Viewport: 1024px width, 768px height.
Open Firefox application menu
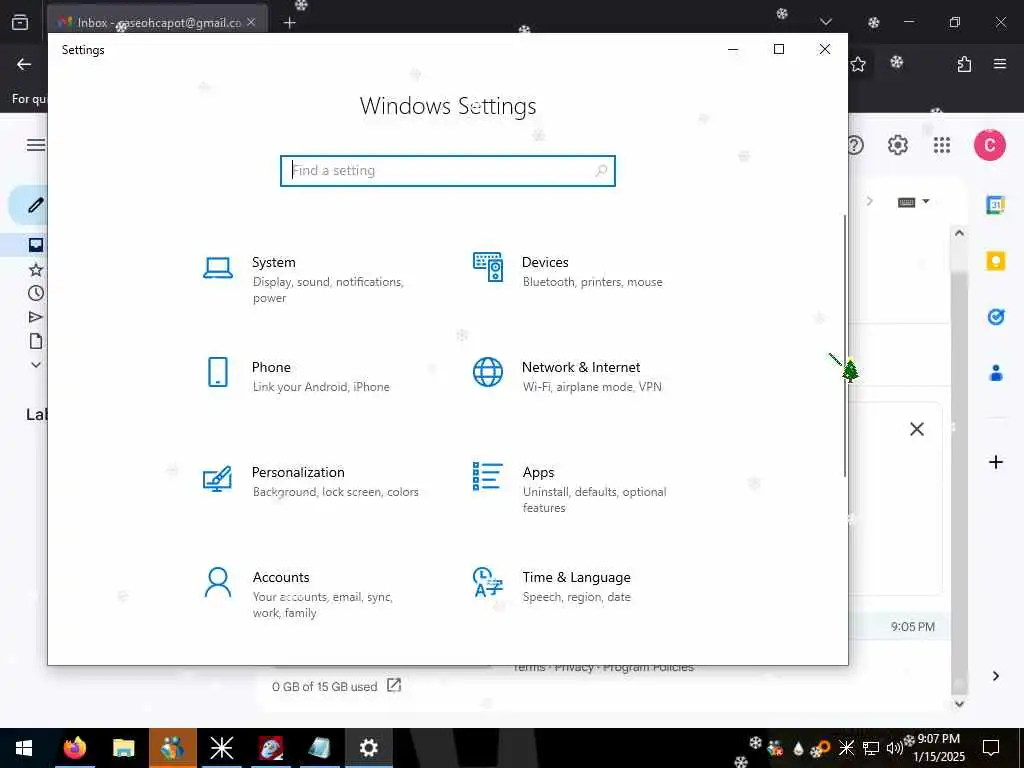click(x=1000, y=64)
